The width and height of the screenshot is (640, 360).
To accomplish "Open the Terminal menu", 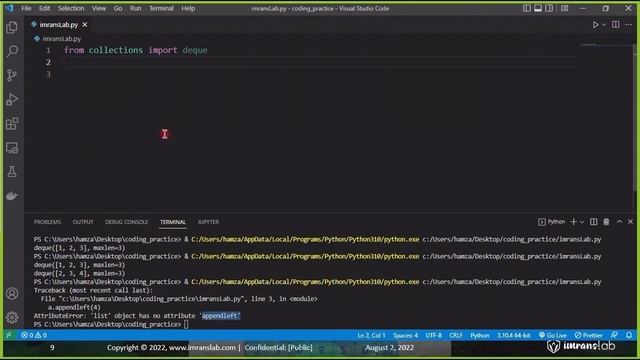I will tap(161, 8).
